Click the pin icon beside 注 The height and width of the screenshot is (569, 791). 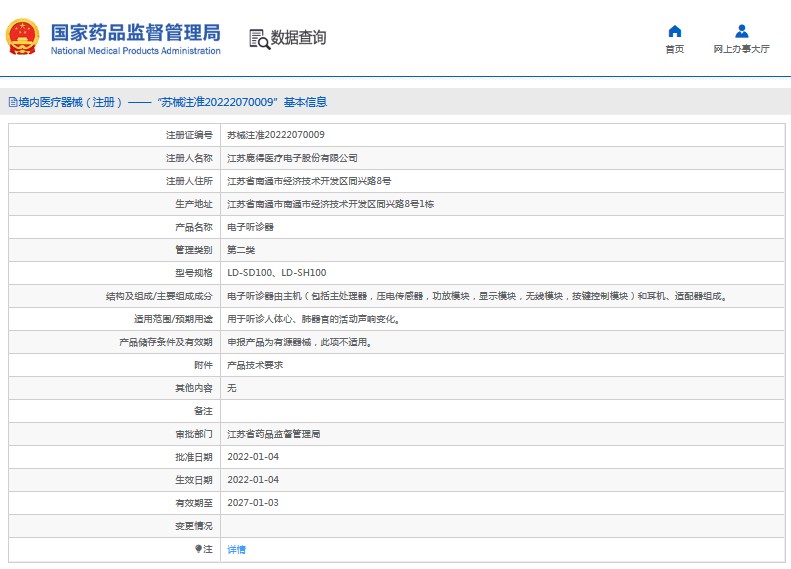click(x=198, y=549)
